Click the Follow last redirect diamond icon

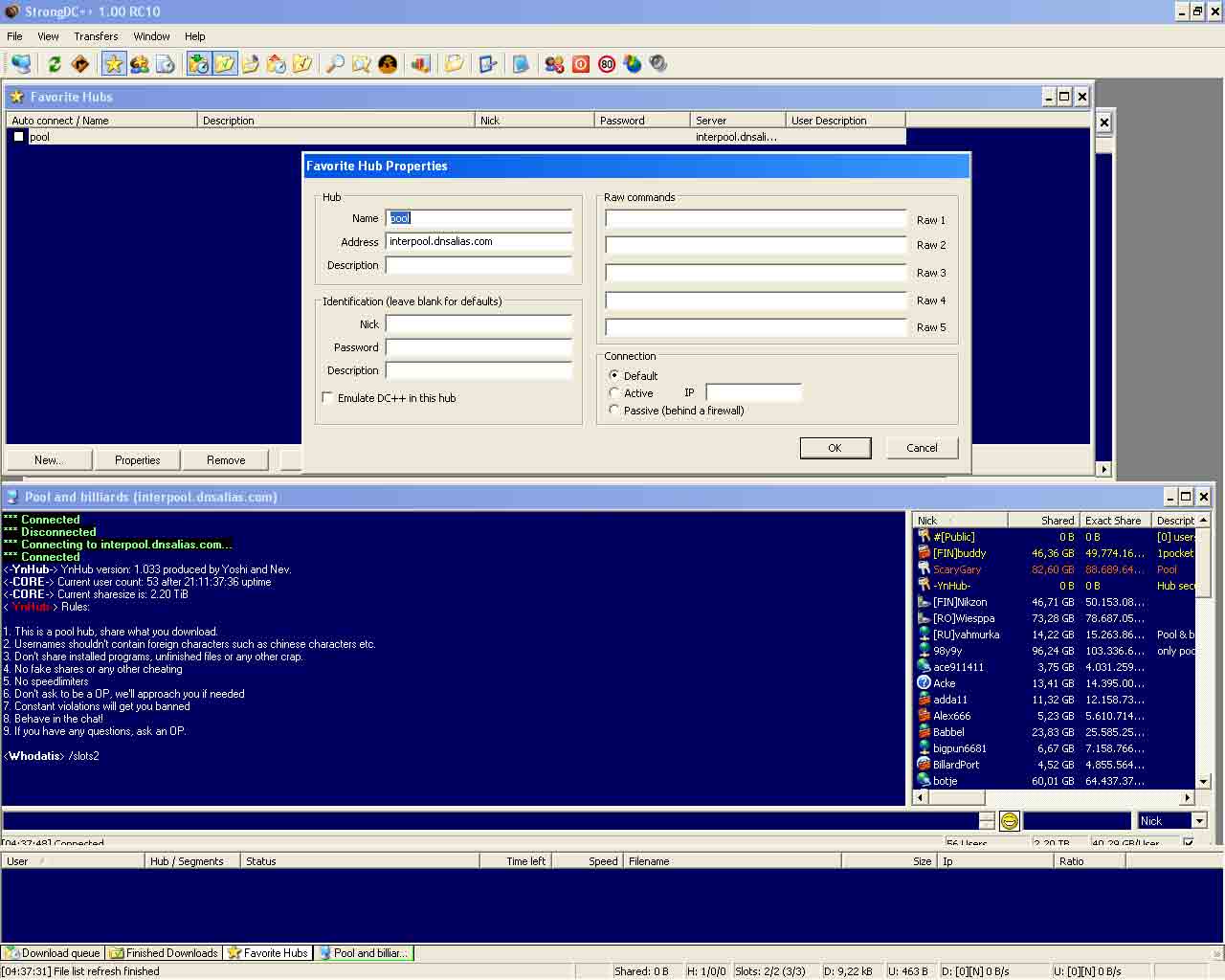tap(80, 64)
